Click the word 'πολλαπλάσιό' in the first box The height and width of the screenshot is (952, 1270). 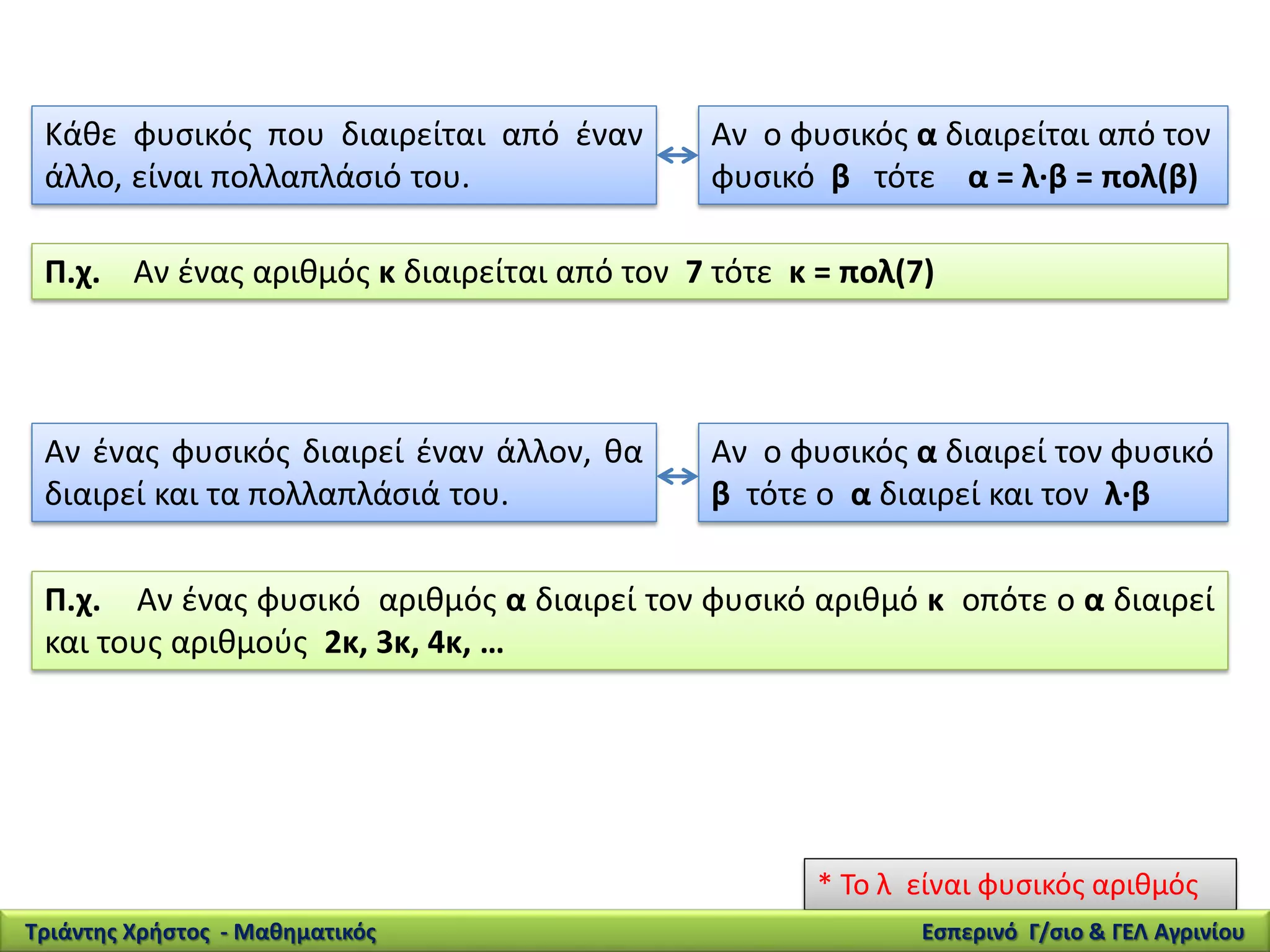click(x=307, y=177)
